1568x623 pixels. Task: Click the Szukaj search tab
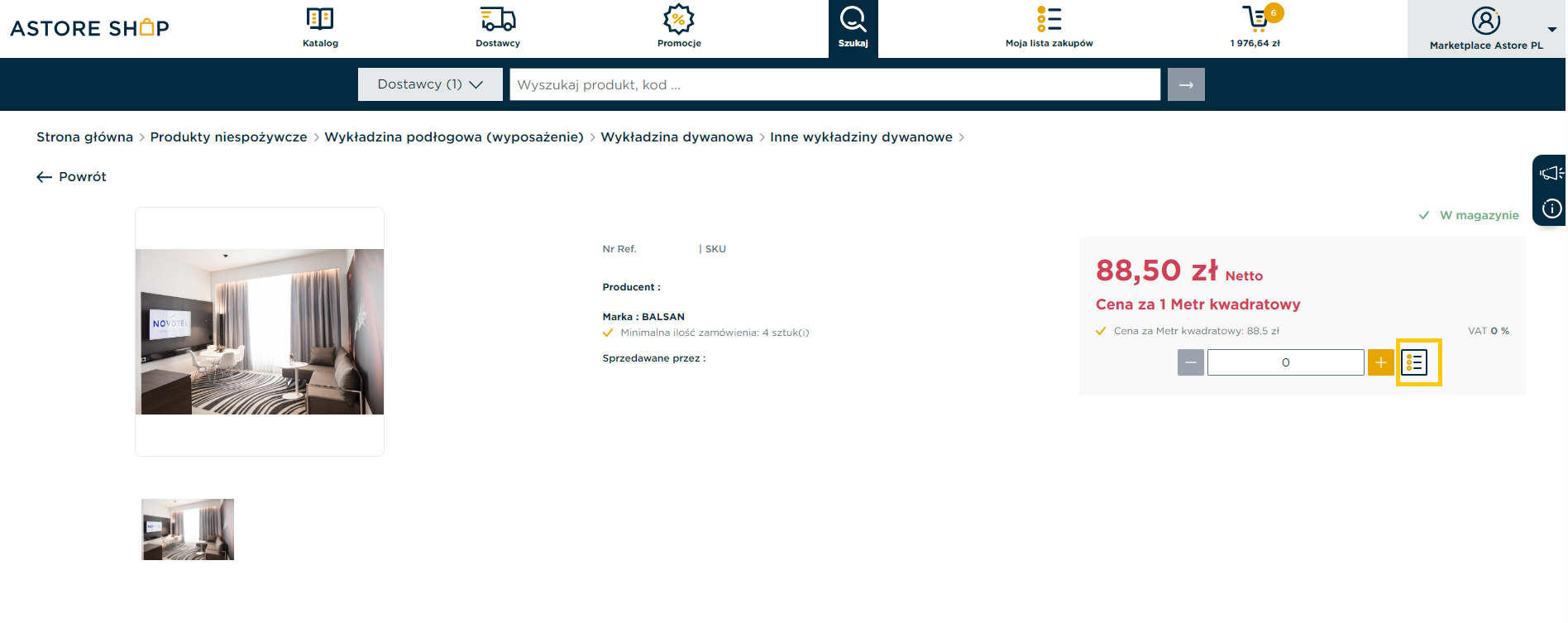[853, 28]
